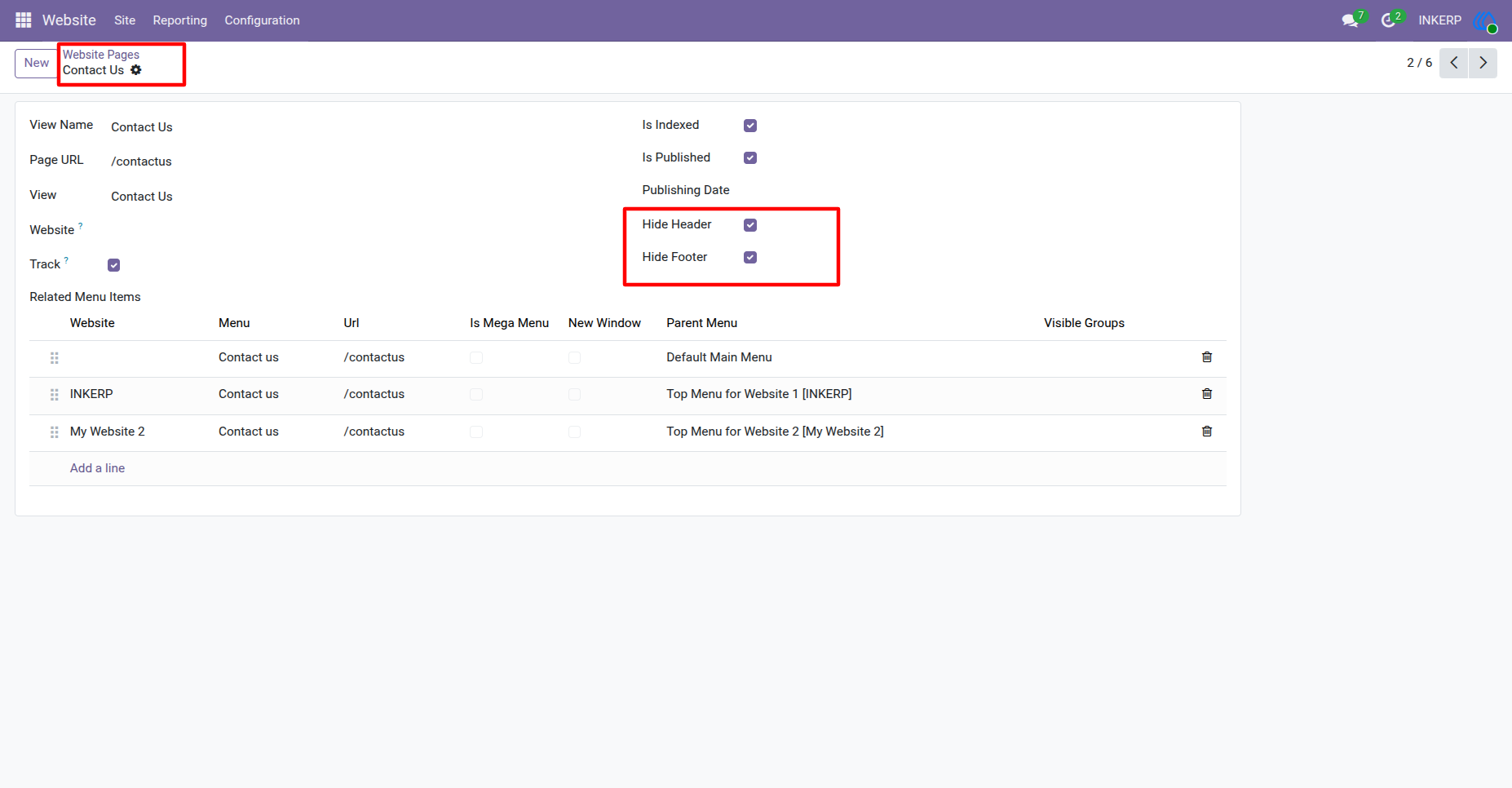Screen dimensions: 1512x788
Task: Toggle the Is Indexed checkbox
Action: tap(750, 126)
